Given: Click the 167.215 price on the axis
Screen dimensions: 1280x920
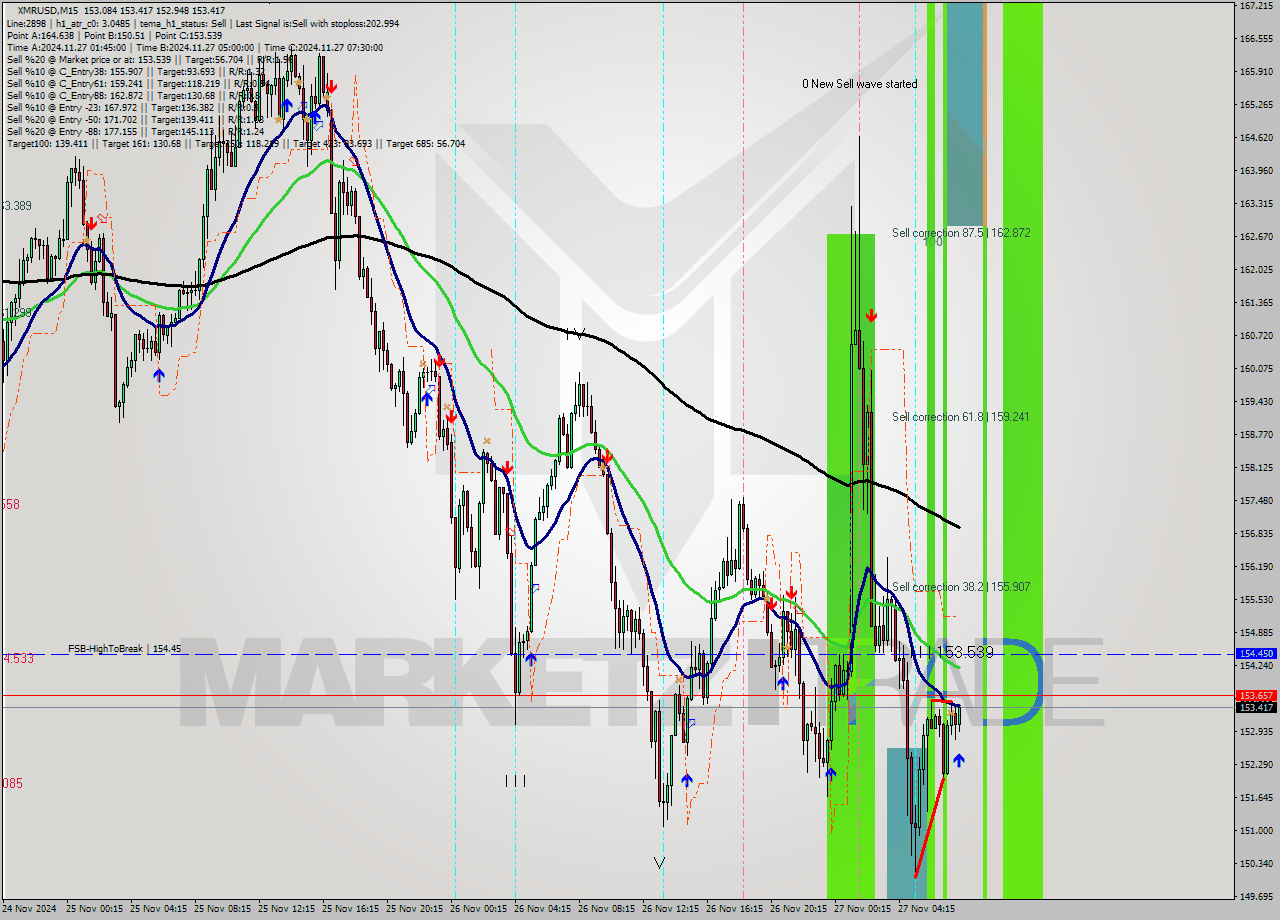Looking at the screenshot, I should (1255, 6).
